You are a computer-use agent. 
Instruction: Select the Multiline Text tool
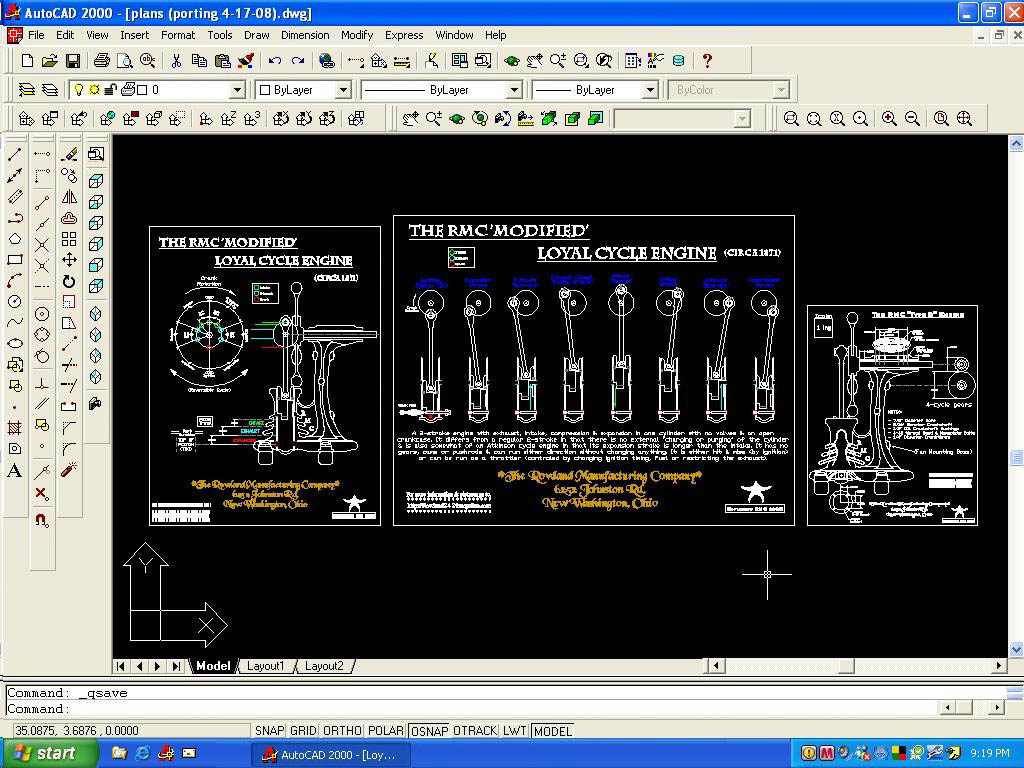[15, 471]
